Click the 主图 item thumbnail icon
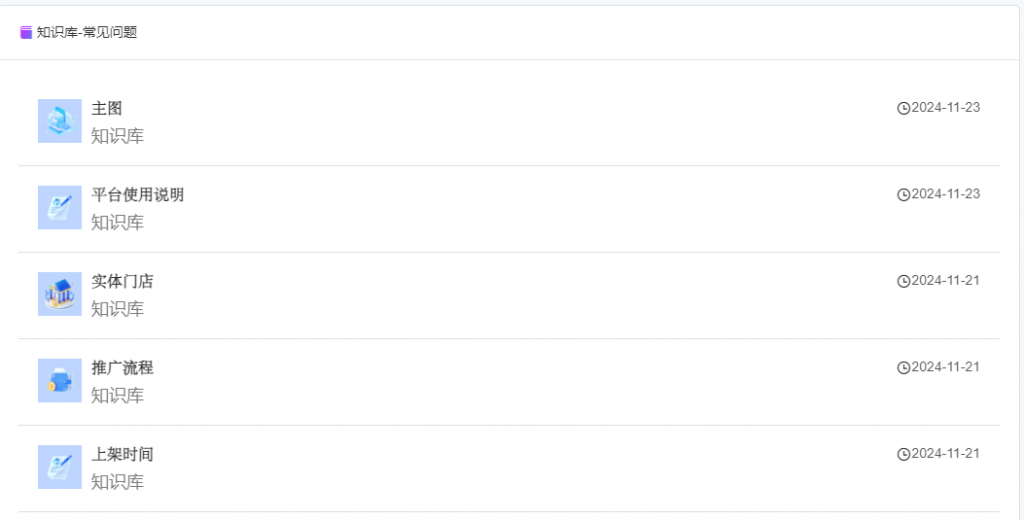 (60, 121)
